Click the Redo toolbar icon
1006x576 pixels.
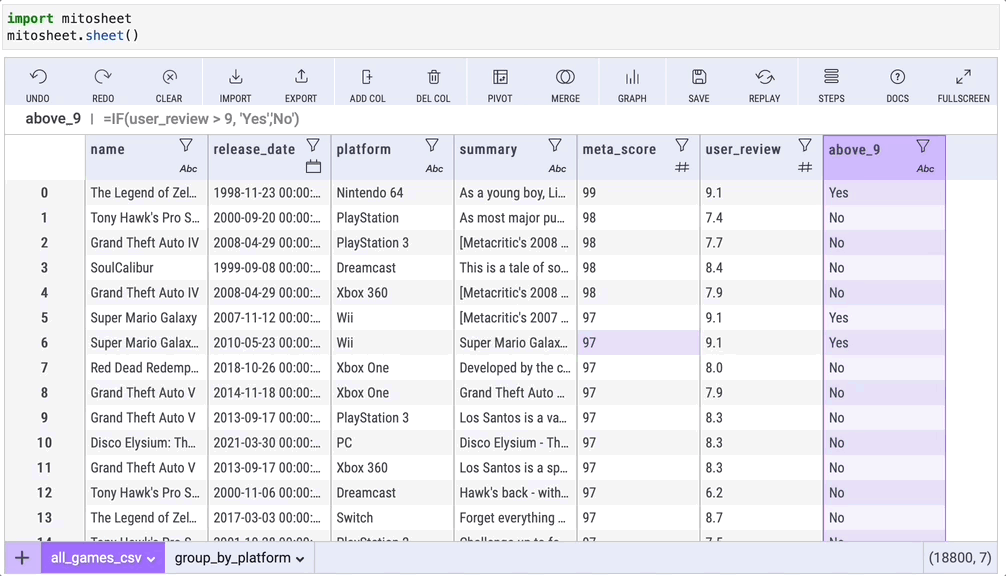(x=103, y=78)
